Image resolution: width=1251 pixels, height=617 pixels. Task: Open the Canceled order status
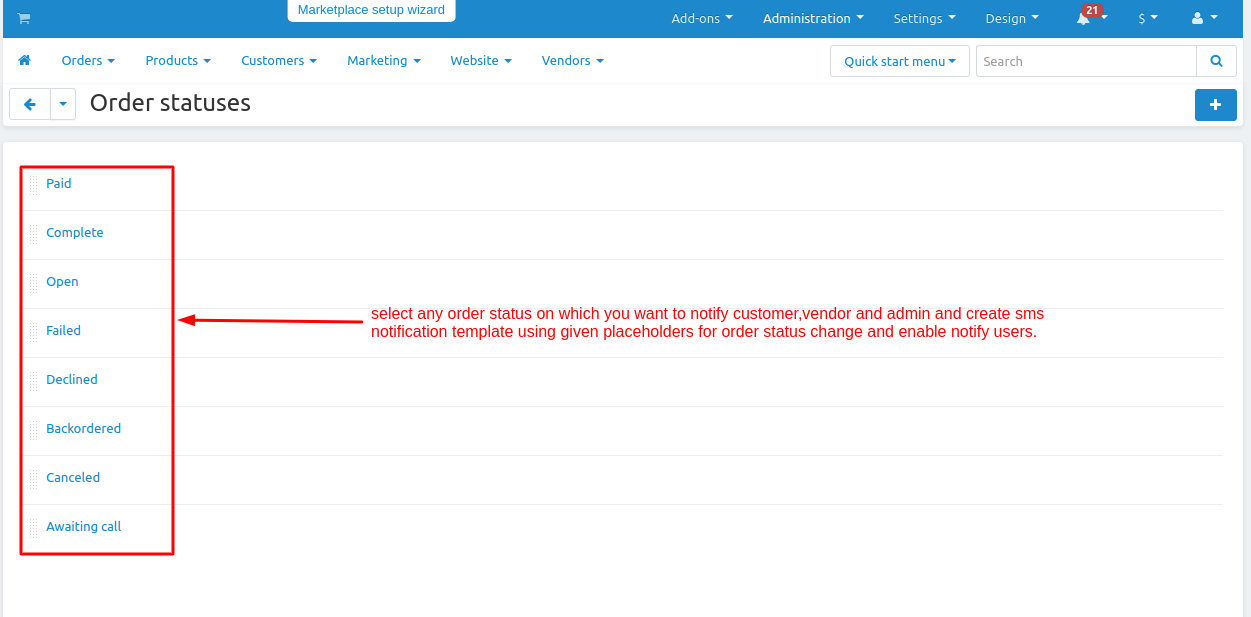click(x=73, y=478)
